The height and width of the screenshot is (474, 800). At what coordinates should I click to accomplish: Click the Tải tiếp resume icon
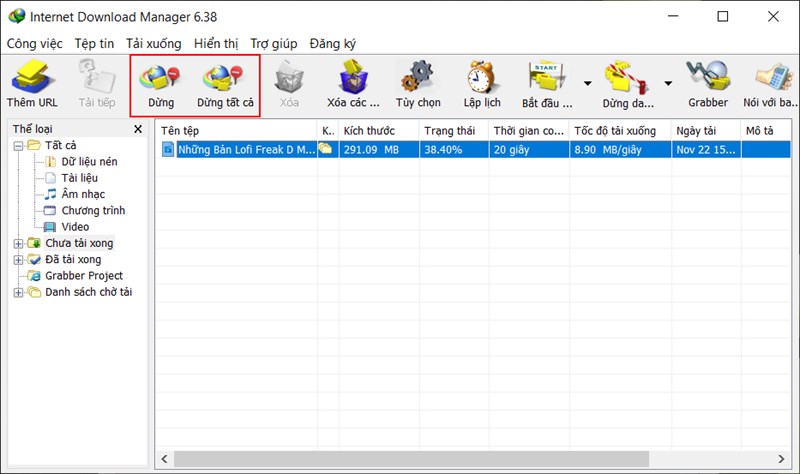click(97, 77)
